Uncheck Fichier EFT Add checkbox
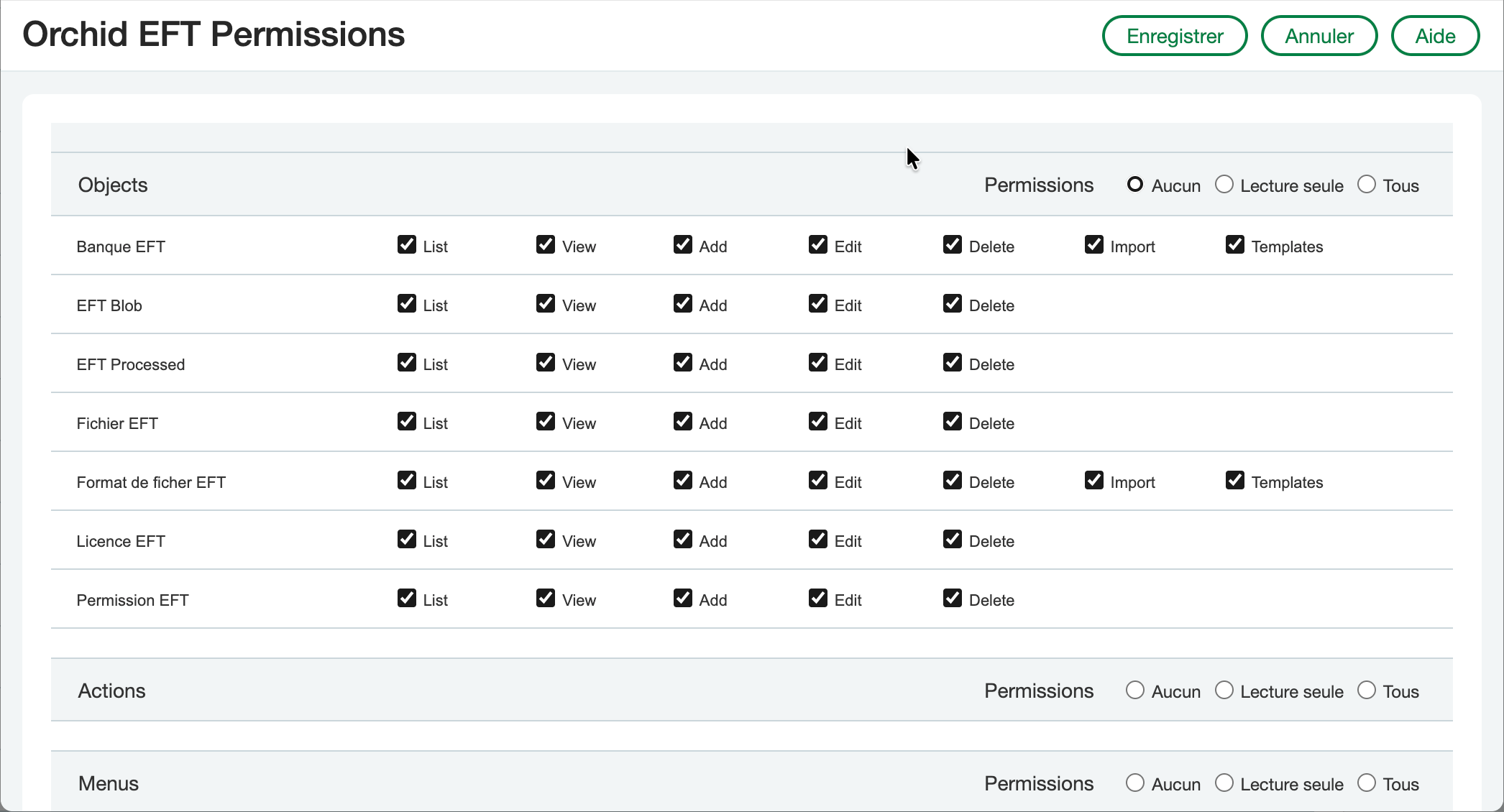This screenshot has width=1504, height=812. [682, 422]
